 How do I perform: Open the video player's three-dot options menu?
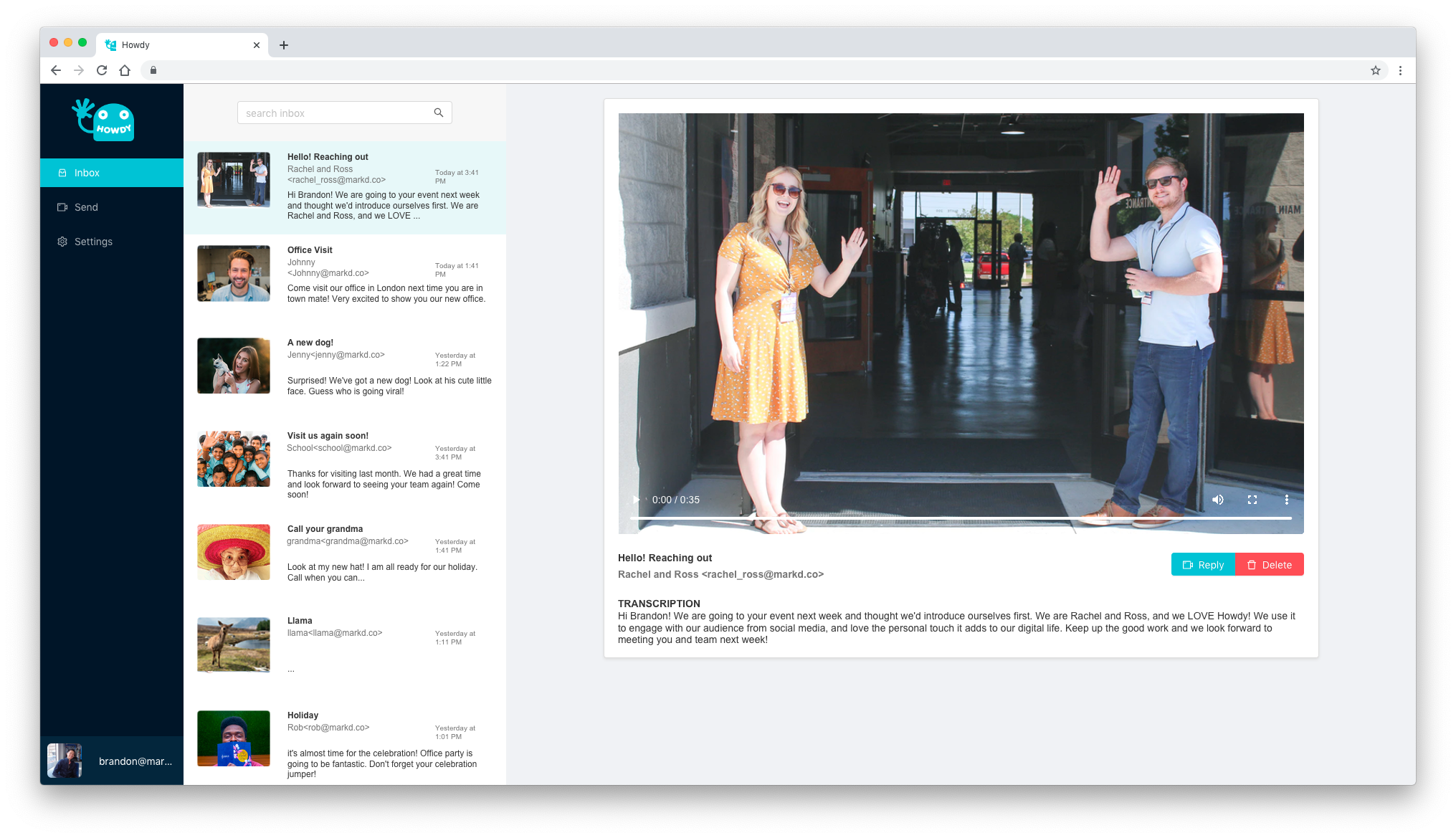[x=1286, y=500]
